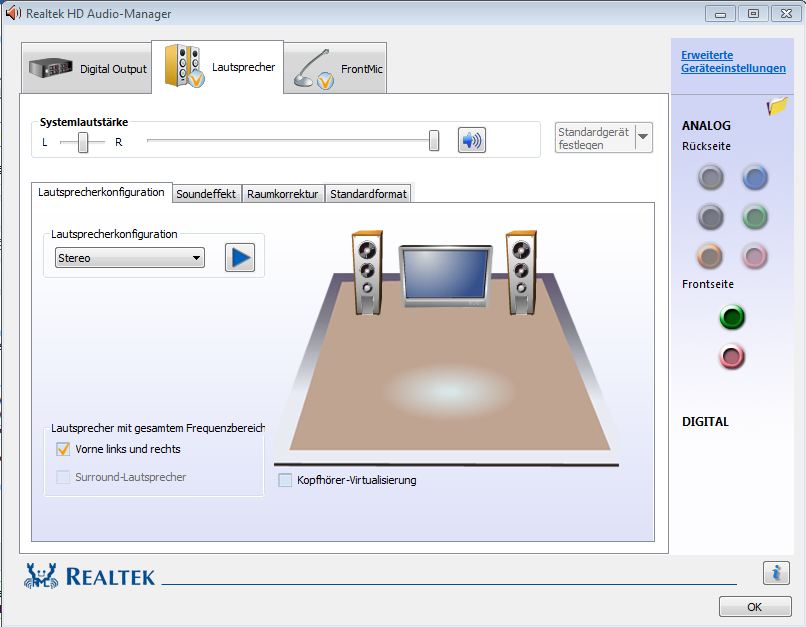Select the blue rear panel jack

pos(755,177)
